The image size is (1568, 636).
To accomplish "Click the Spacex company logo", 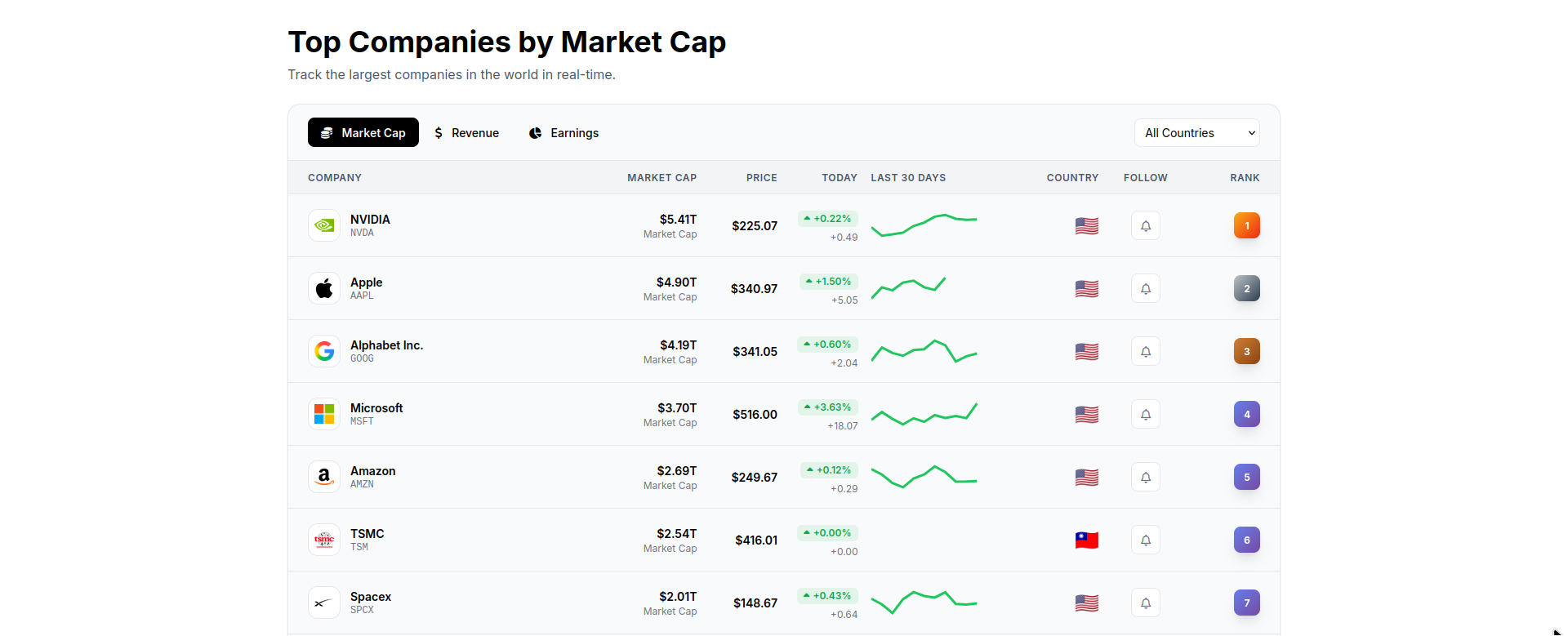I will (x=324, y=603).
